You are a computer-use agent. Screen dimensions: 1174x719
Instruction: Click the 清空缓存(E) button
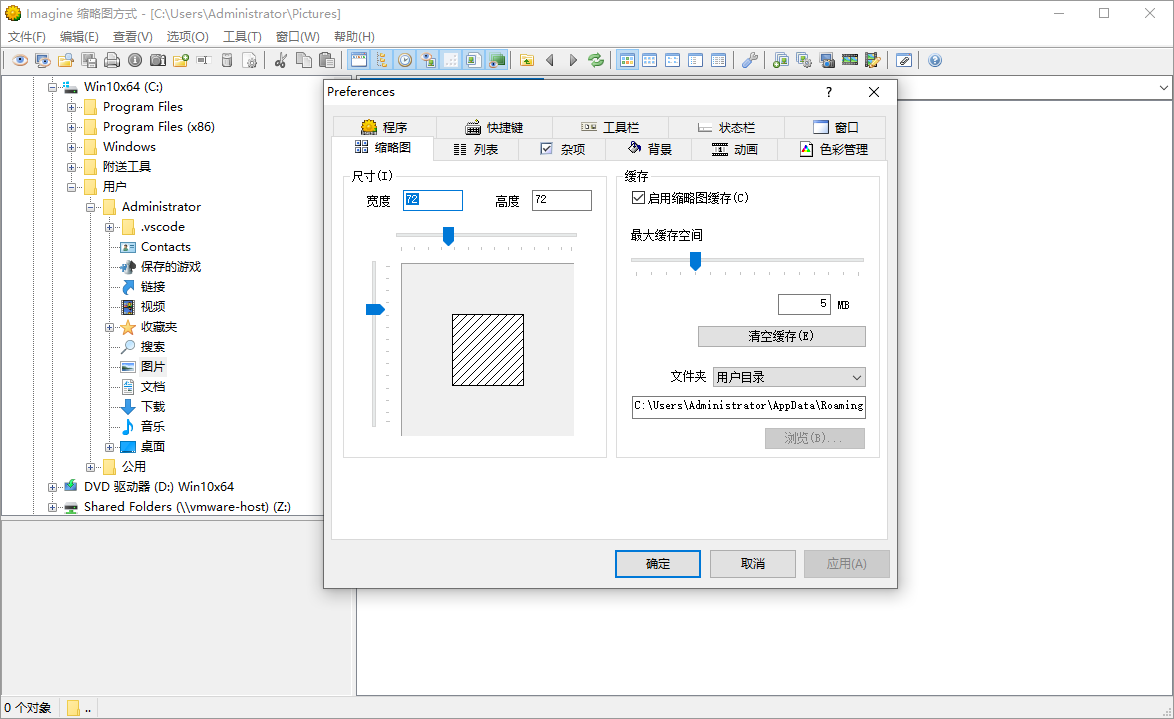(x=781, y=336)
